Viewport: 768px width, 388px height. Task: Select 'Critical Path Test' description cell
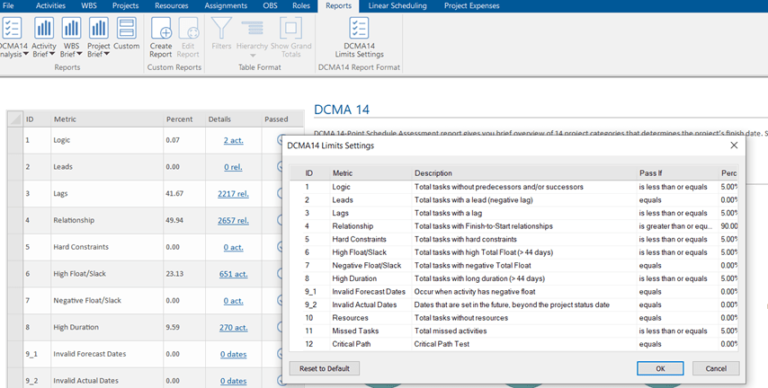click(x=524, y=344)
